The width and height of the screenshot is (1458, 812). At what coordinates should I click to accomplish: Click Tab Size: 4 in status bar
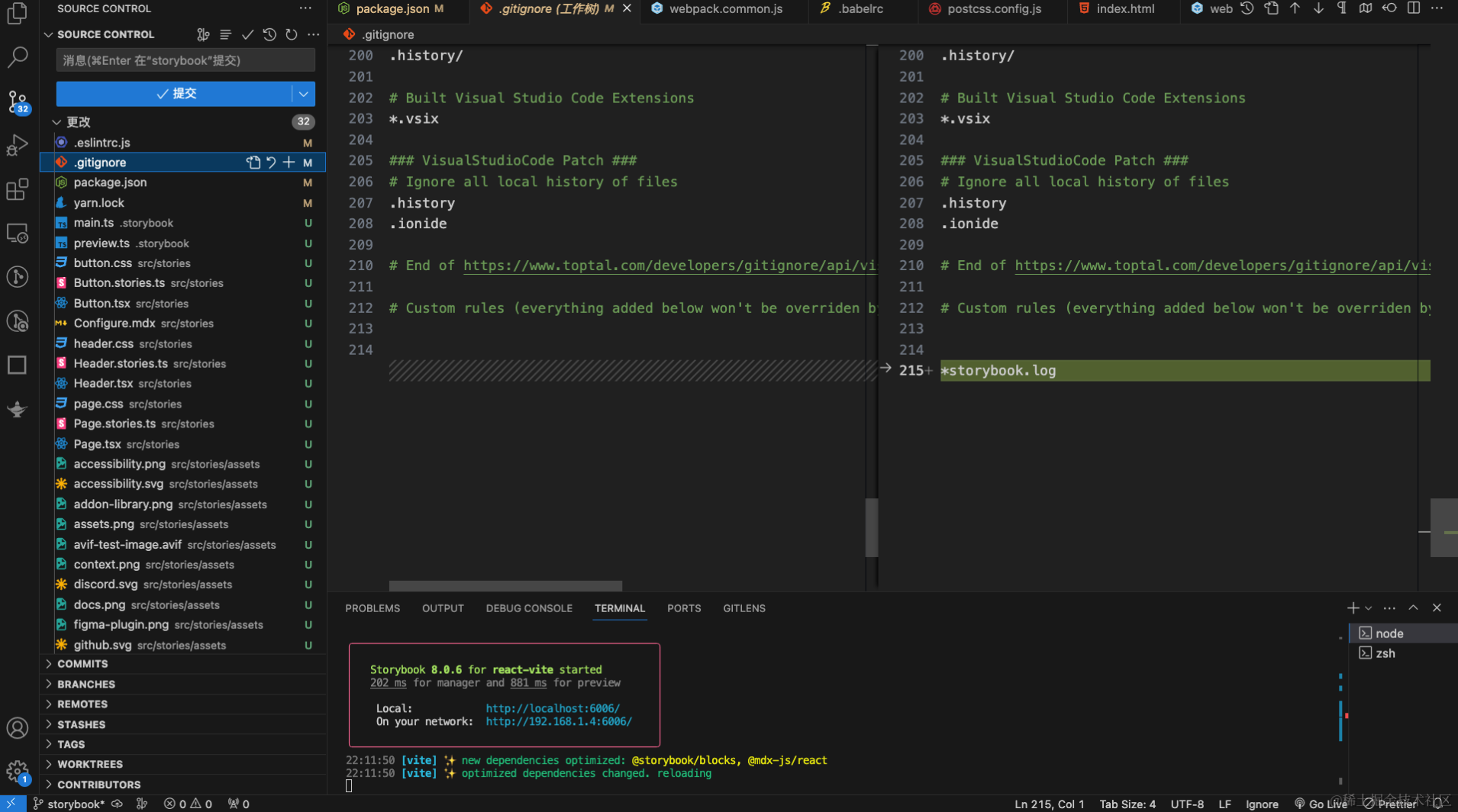click(1127, 804)
